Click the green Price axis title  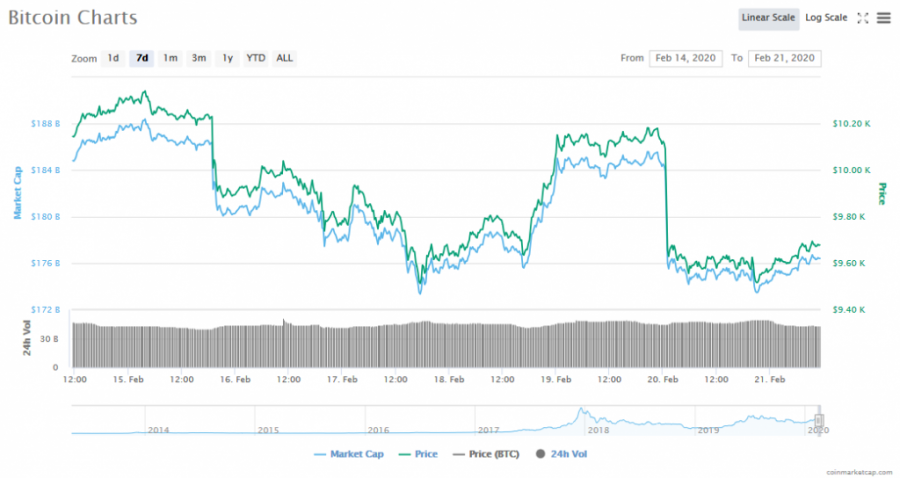(x=882, y=193)
